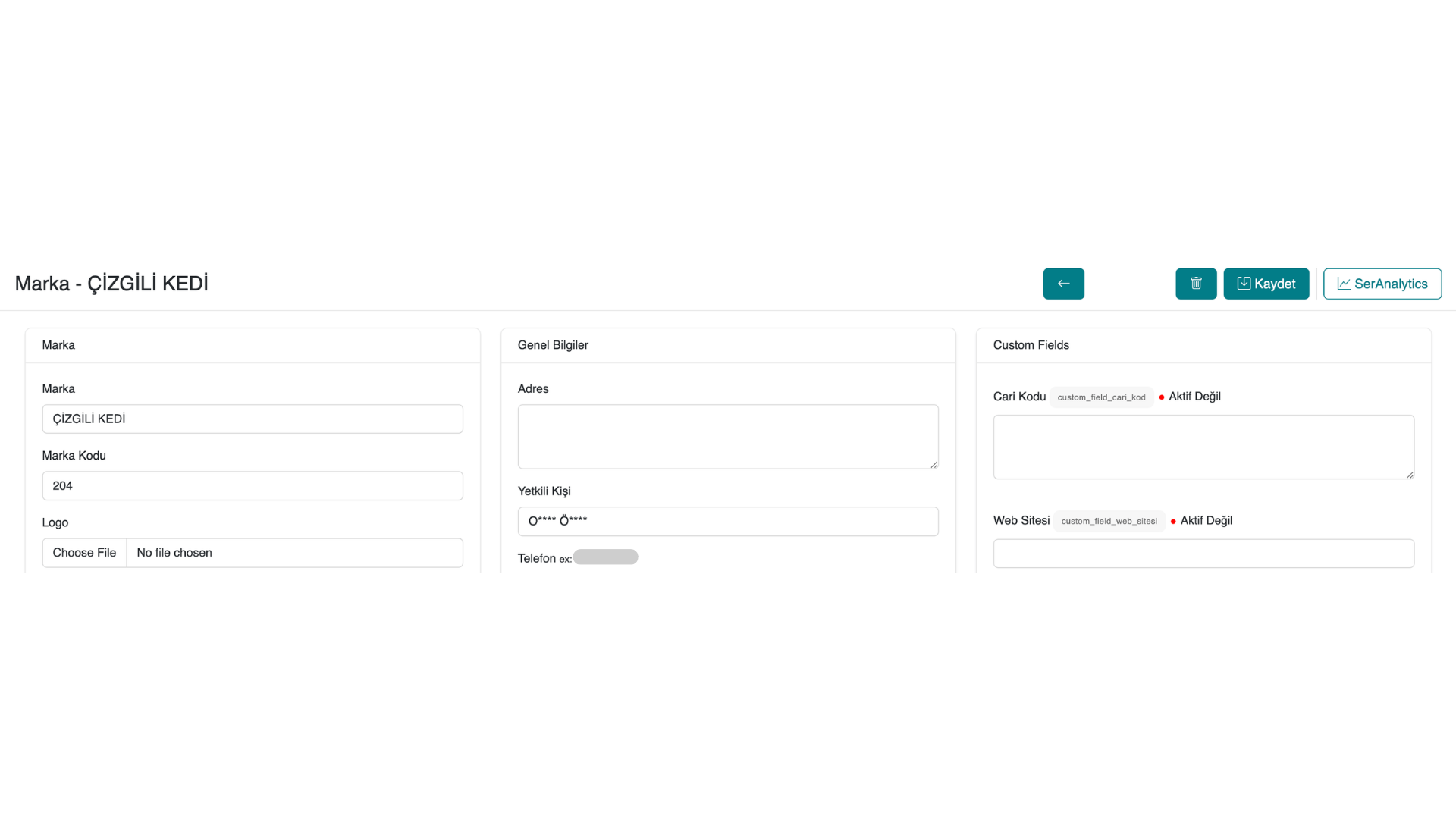Click the custom_field_web_sitesi badge

[1109, 521]
